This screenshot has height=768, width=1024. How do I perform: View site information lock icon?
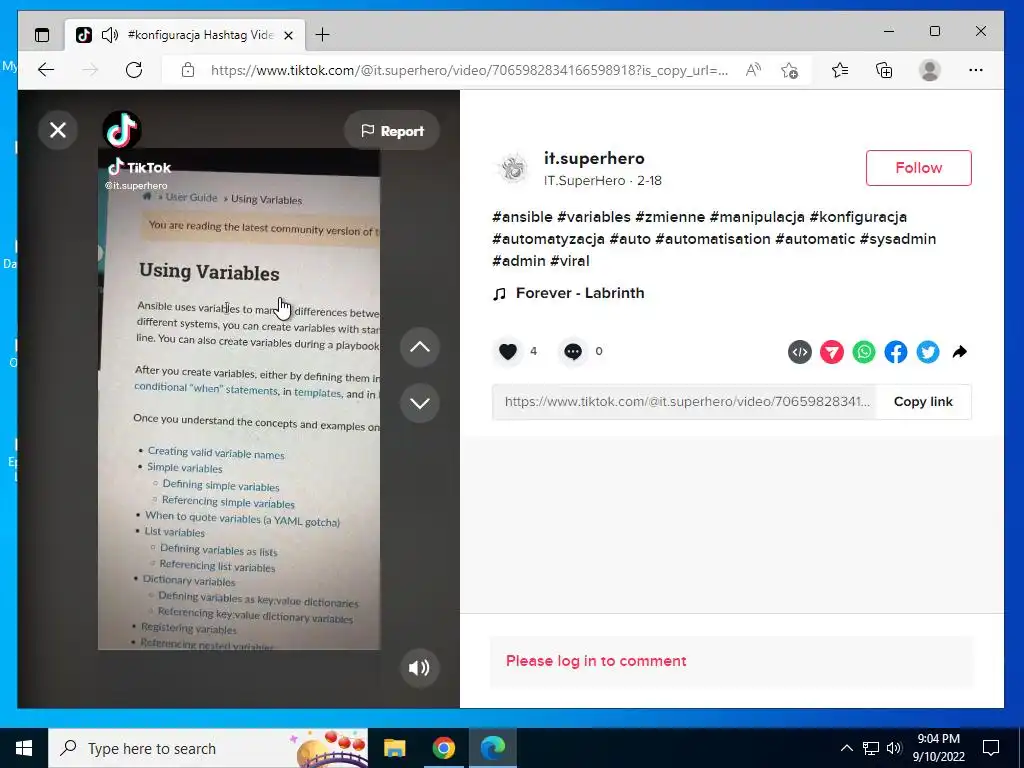(188, 70)
